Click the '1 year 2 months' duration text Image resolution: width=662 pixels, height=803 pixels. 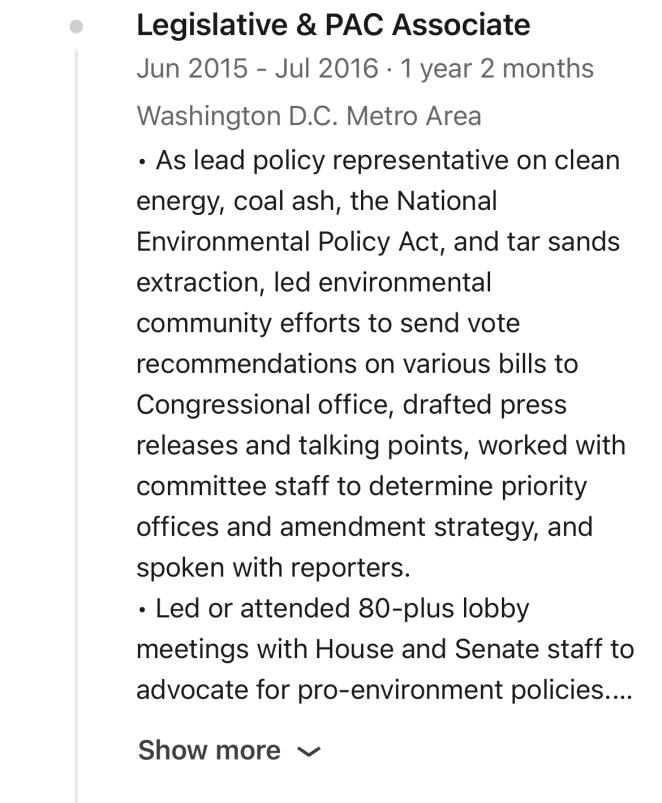click(x=497, y=68)
